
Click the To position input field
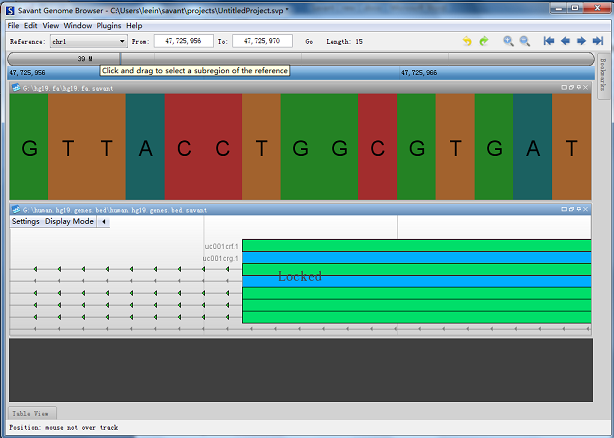click(263, 42)
